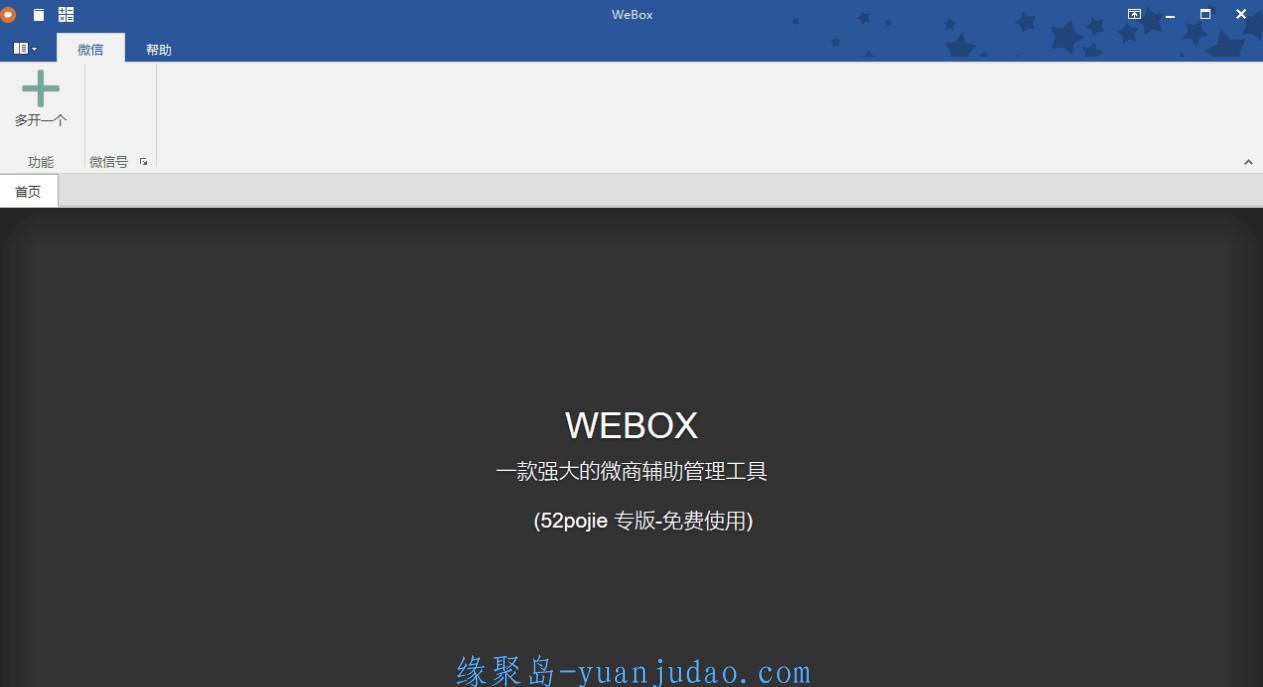Close the WeBox window
This screenshot has width=1263, height=687.
(1241, 14)
